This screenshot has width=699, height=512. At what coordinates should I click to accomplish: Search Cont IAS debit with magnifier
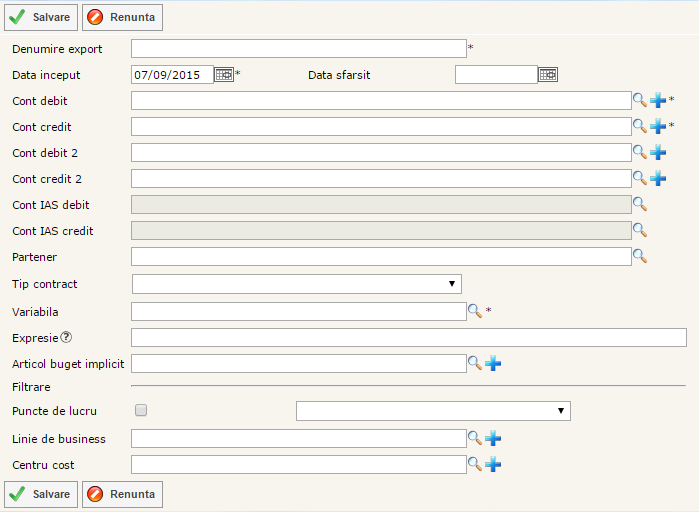pos(640,204)
